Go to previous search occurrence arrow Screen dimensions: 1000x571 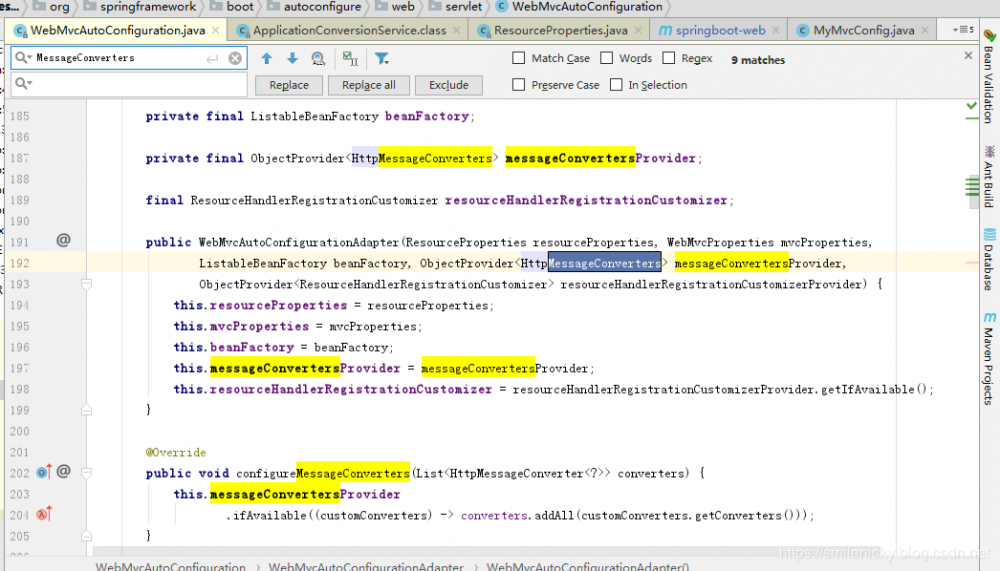267,59
